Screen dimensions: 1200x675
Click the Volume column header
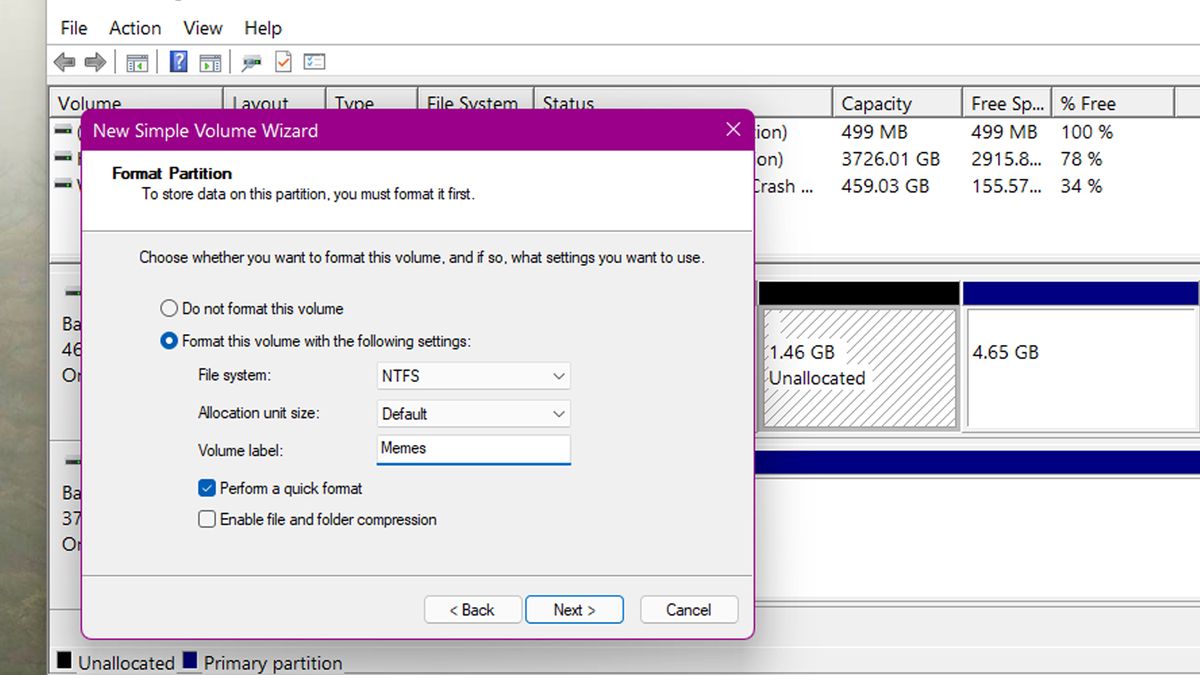click(x=136, y=103)
